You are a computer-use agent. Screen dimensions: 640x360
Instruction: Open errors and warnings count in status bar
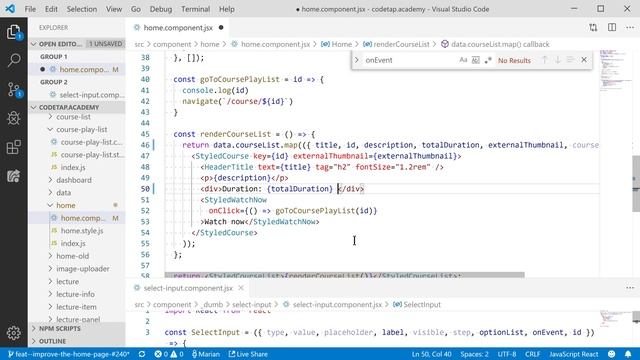click(x=169, y=354)
